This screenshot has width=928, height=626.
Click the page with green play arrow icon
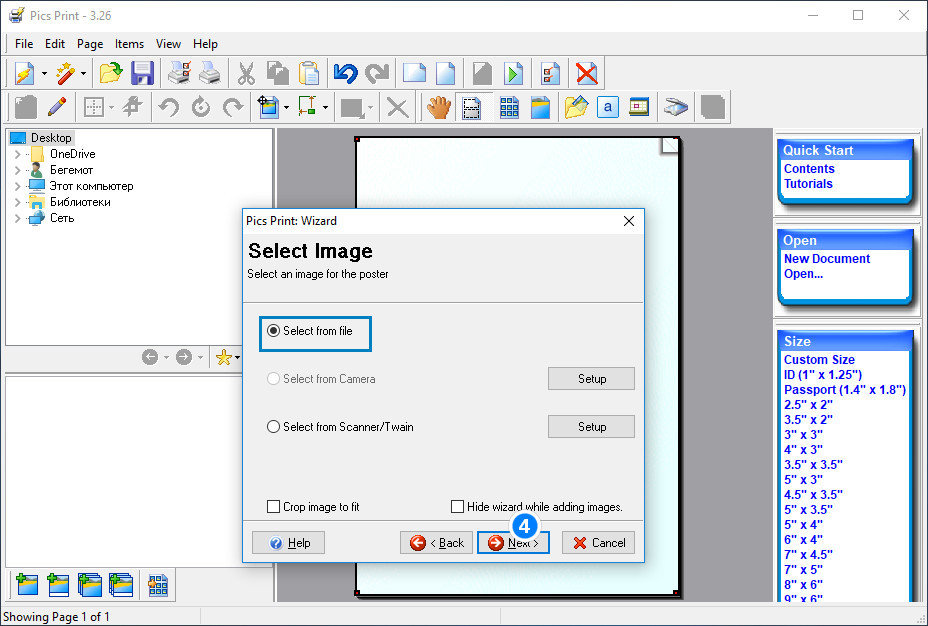pos(513,74)
